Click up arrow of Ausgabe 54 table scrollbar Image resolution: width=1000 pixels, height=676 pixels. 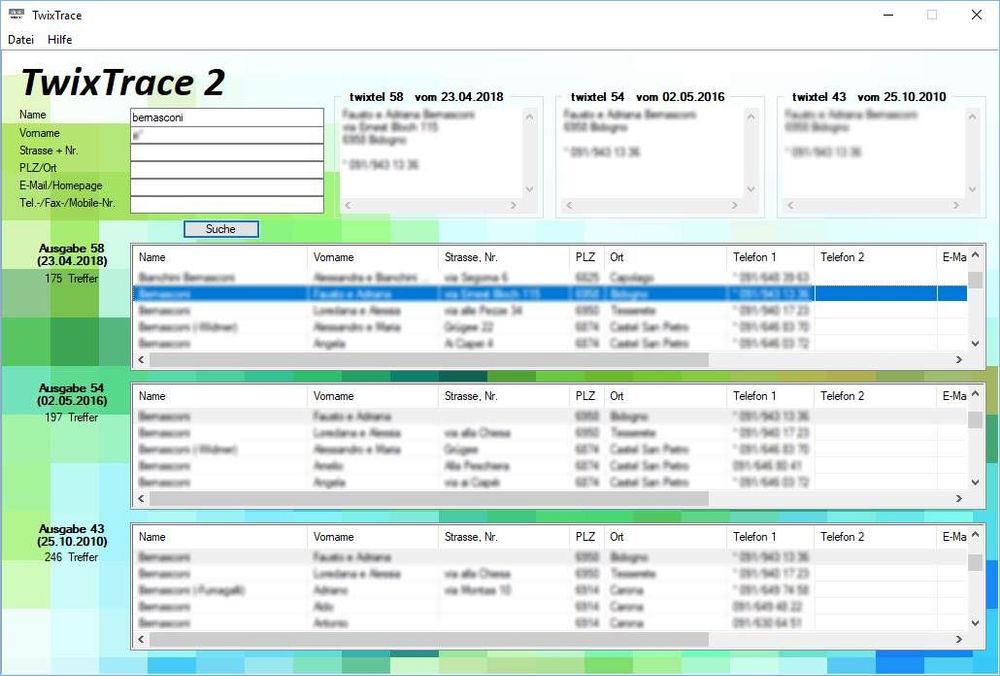tap(975, 395)
